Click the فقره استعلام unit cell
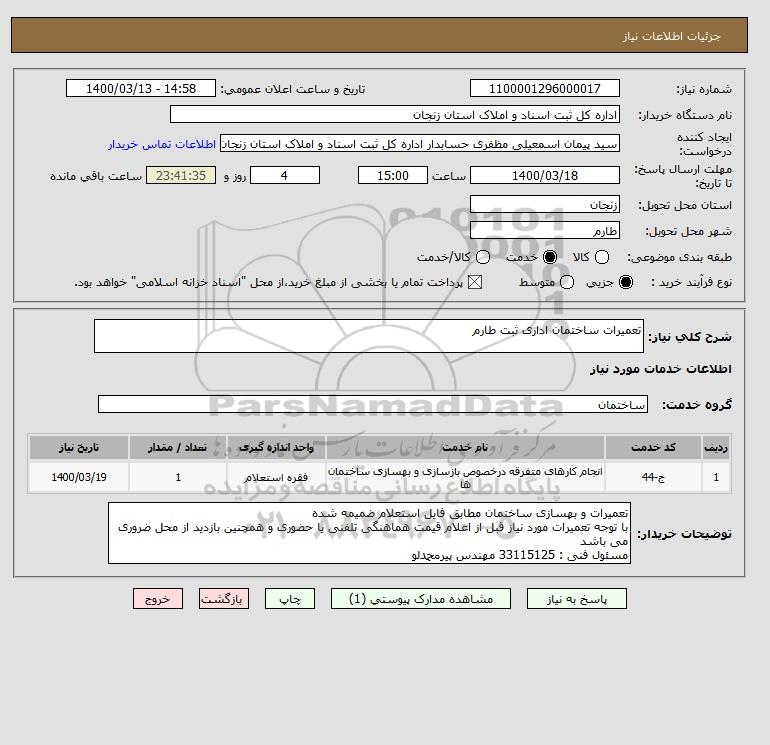770x745 pixels. [276, 477]
